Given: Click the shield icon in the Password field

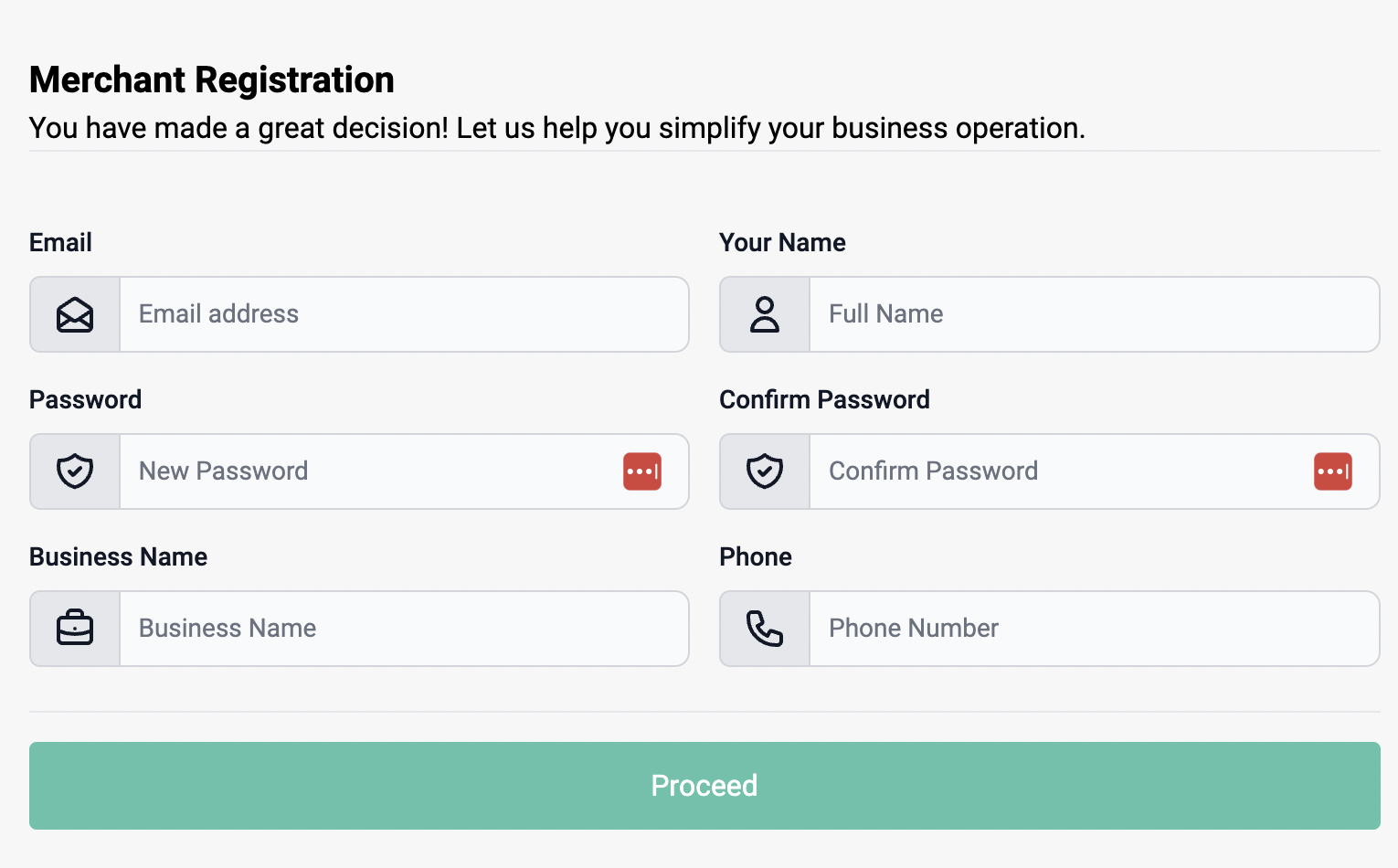Looking at the screenshot, I should tap(74, 471).
